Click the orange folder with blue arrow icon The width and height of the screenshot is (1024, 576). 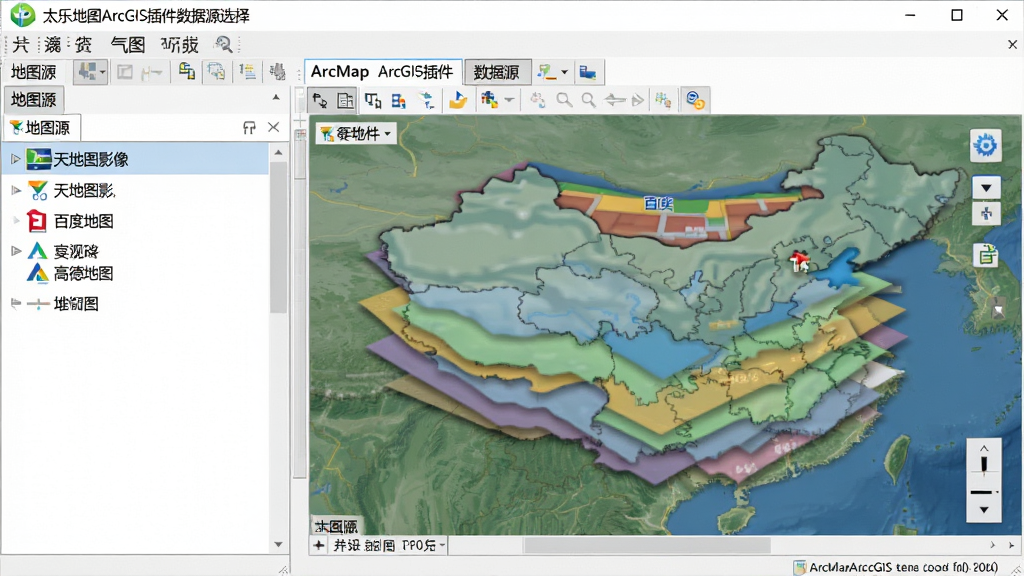click(x=458, y=100)
